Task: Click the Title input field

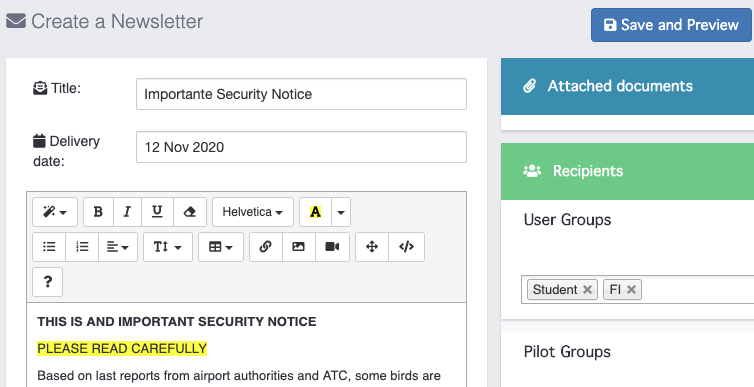Action: (x=301, y=94)
